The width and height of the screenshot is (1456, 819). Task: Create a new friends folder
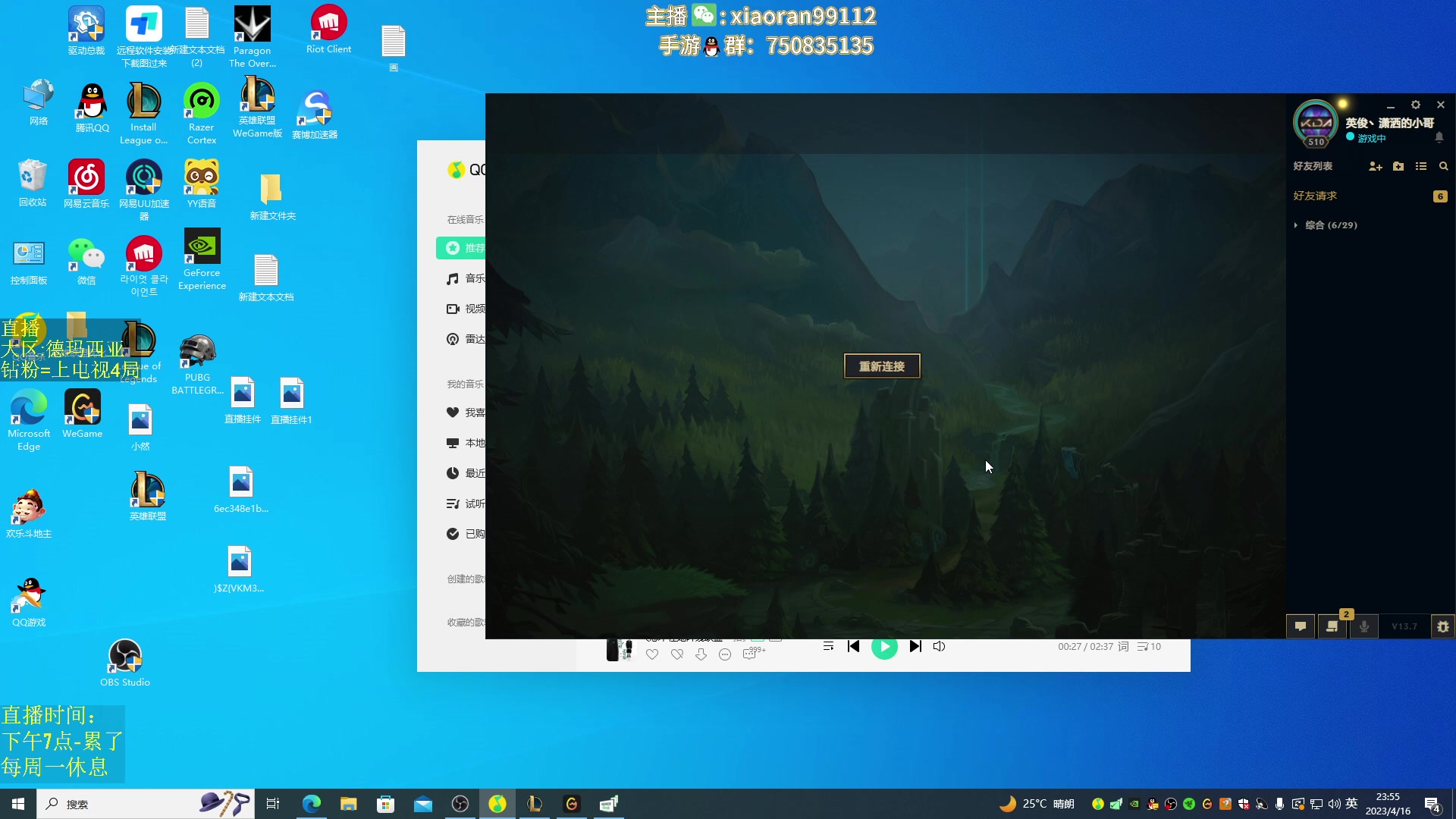pyautogui.click(x=1398, y=166)
